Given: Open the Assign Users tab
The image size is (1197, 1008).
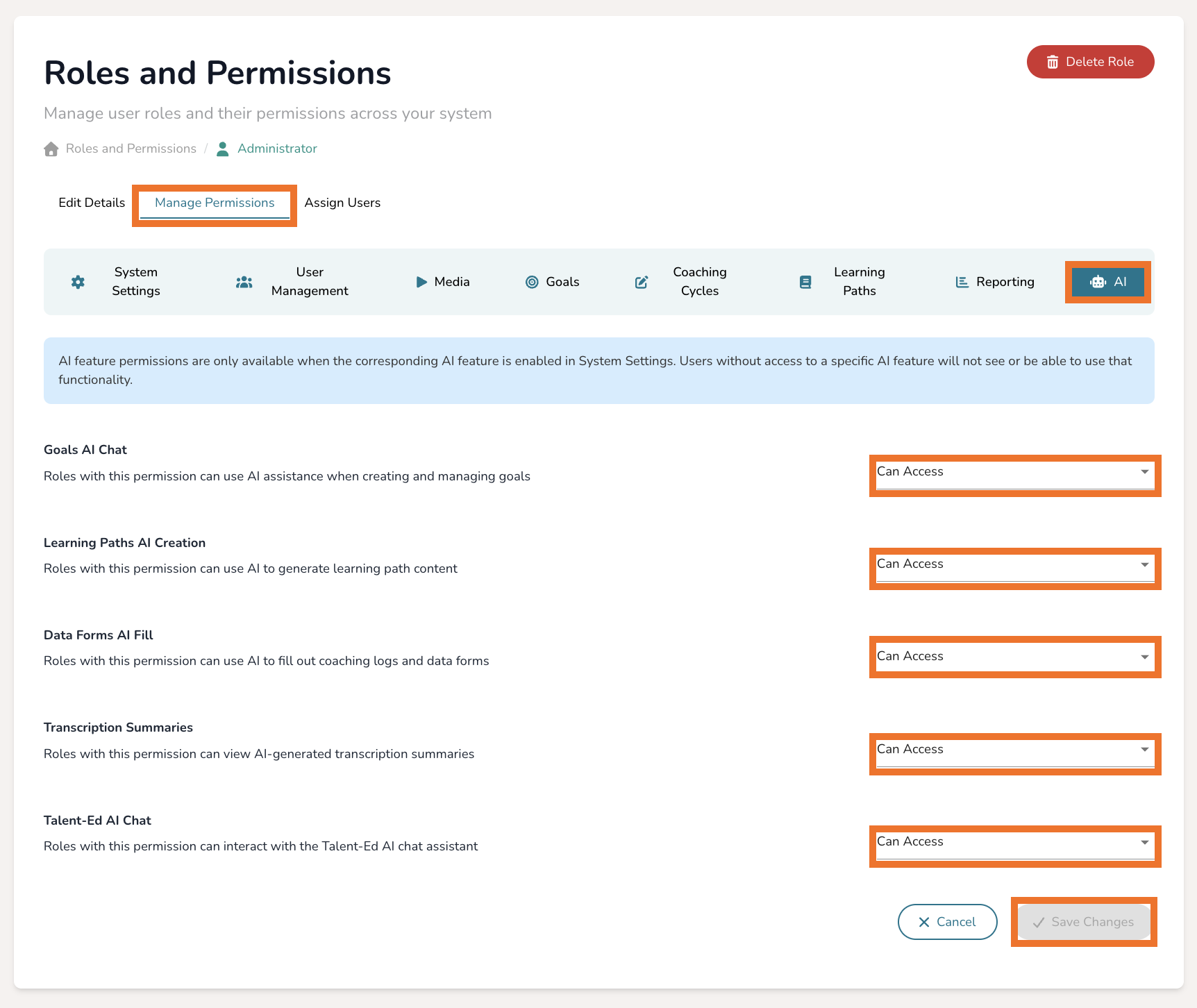Looking at the screenshot, I should (342, 203).
